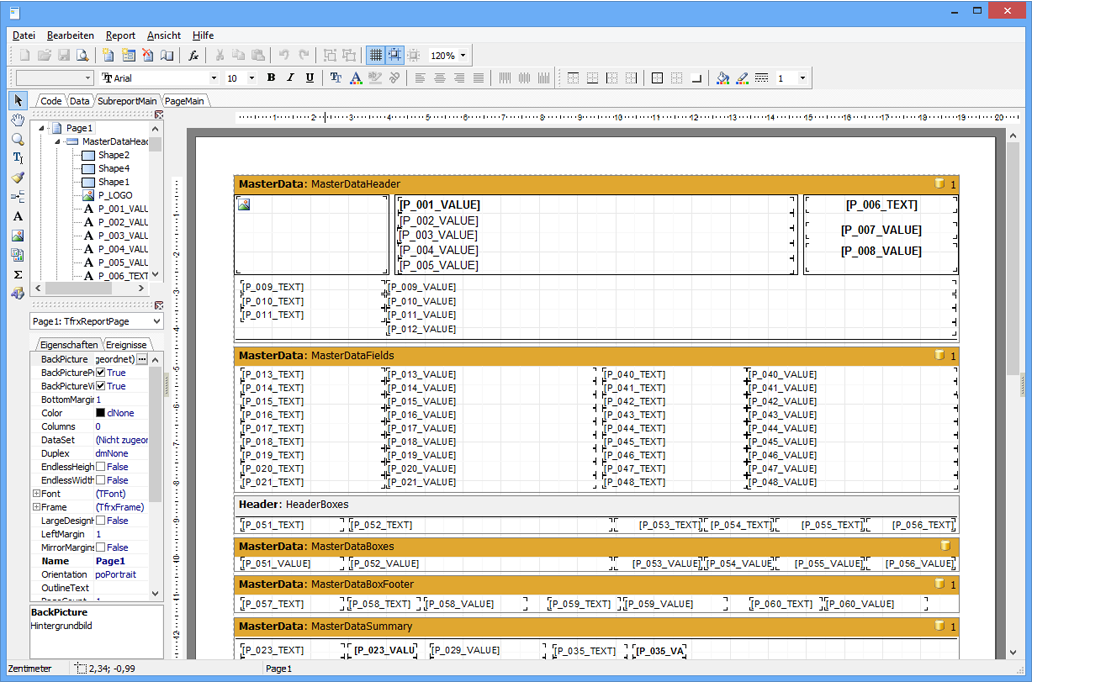Click the Sigma system text tool
1110x683 pixels.
pyautogui.click(x=18, y=274)
